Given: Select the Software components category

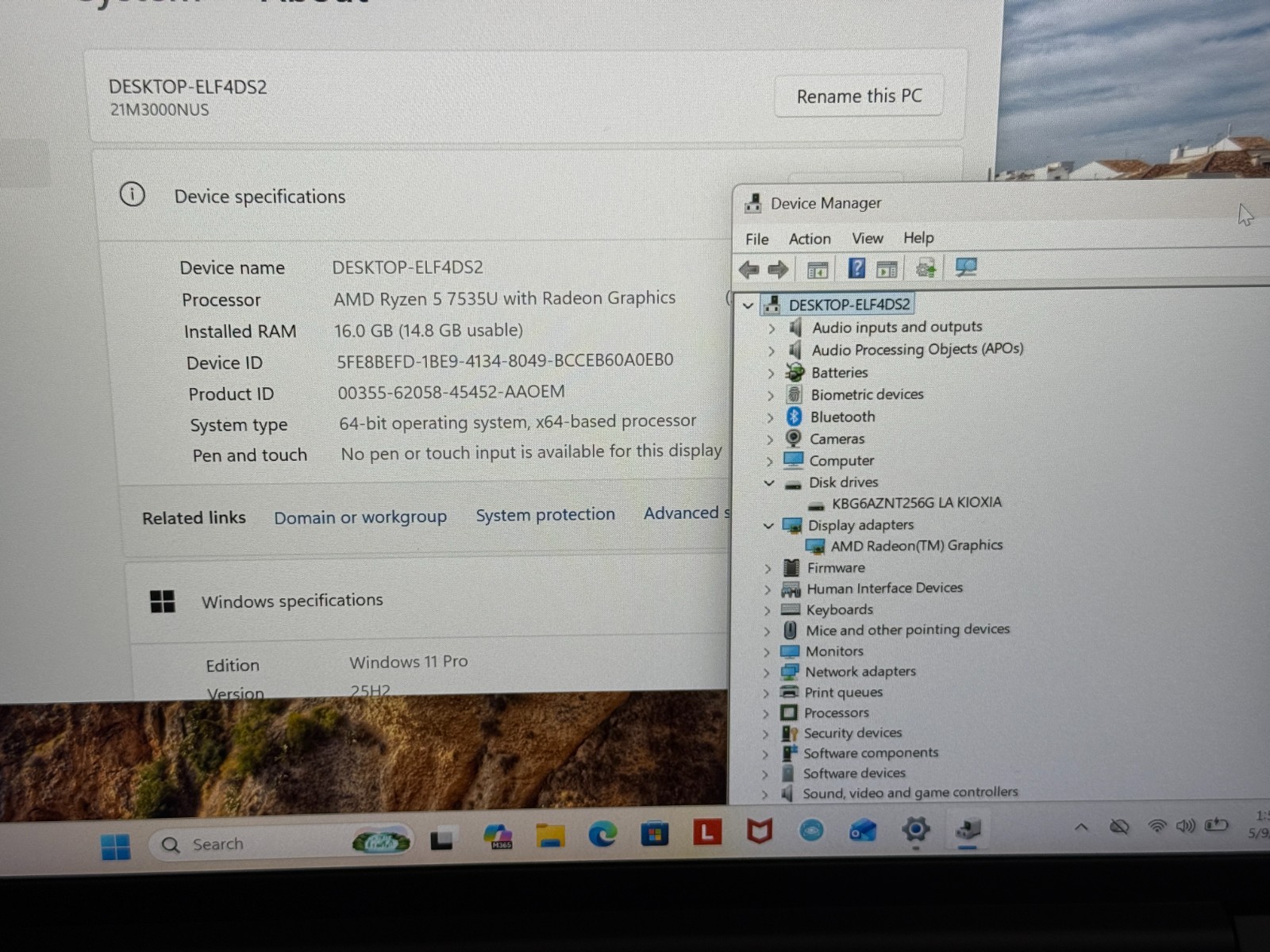Looking at the screenshot, I should point(870,753).
